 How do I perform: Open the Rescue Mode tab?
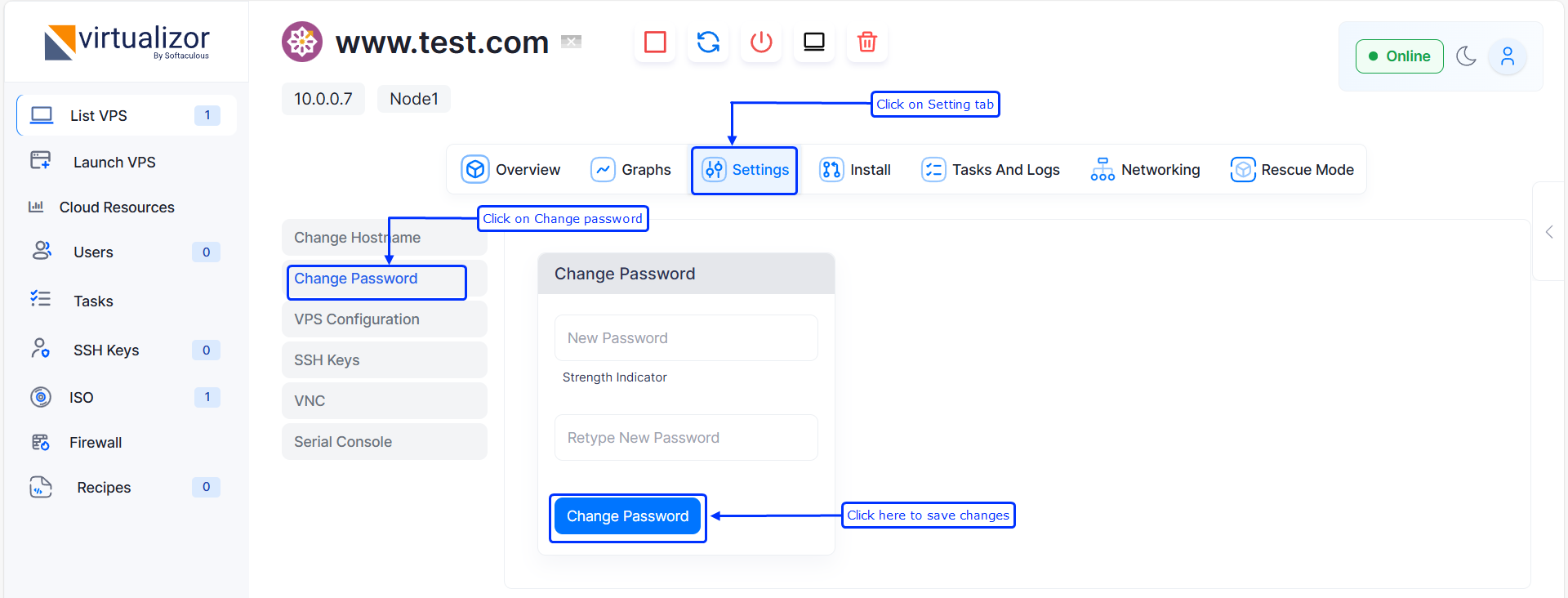click(1292, 170)
